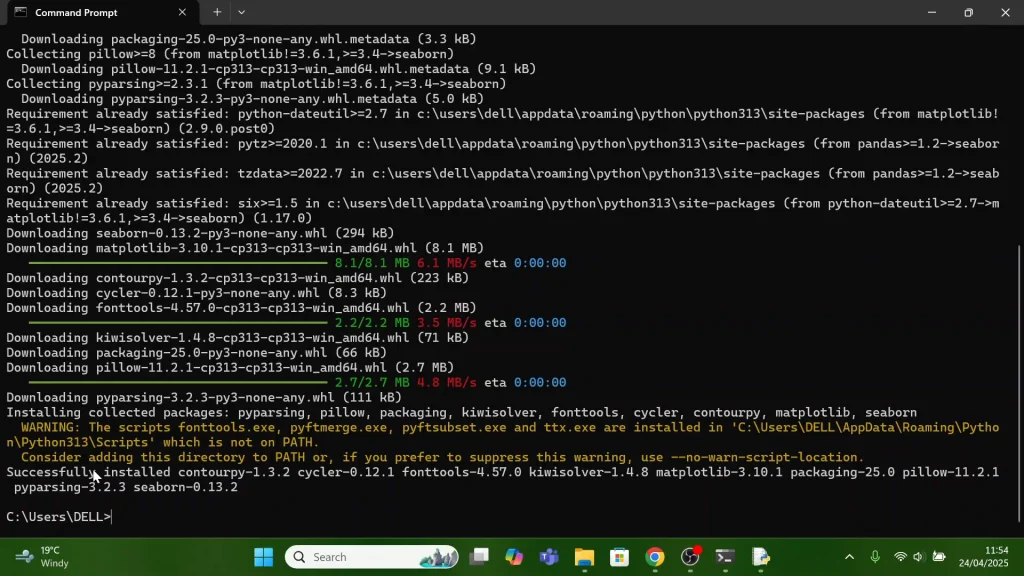Click 'Collecting pillow>=8' line
The image size is (1024, 576).
(x=230, y=54)
